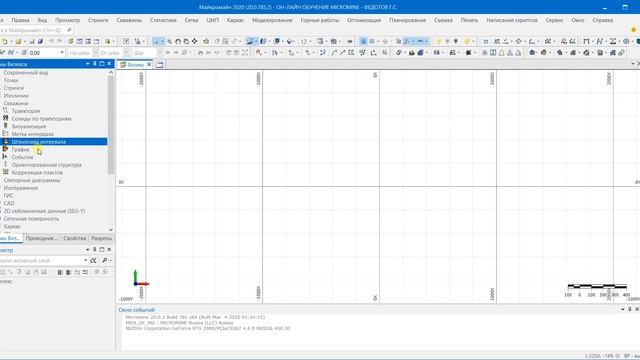640x360 pixels.
Task: Select the Траектория item under Скважина
Action: click(x=26, y=111)
